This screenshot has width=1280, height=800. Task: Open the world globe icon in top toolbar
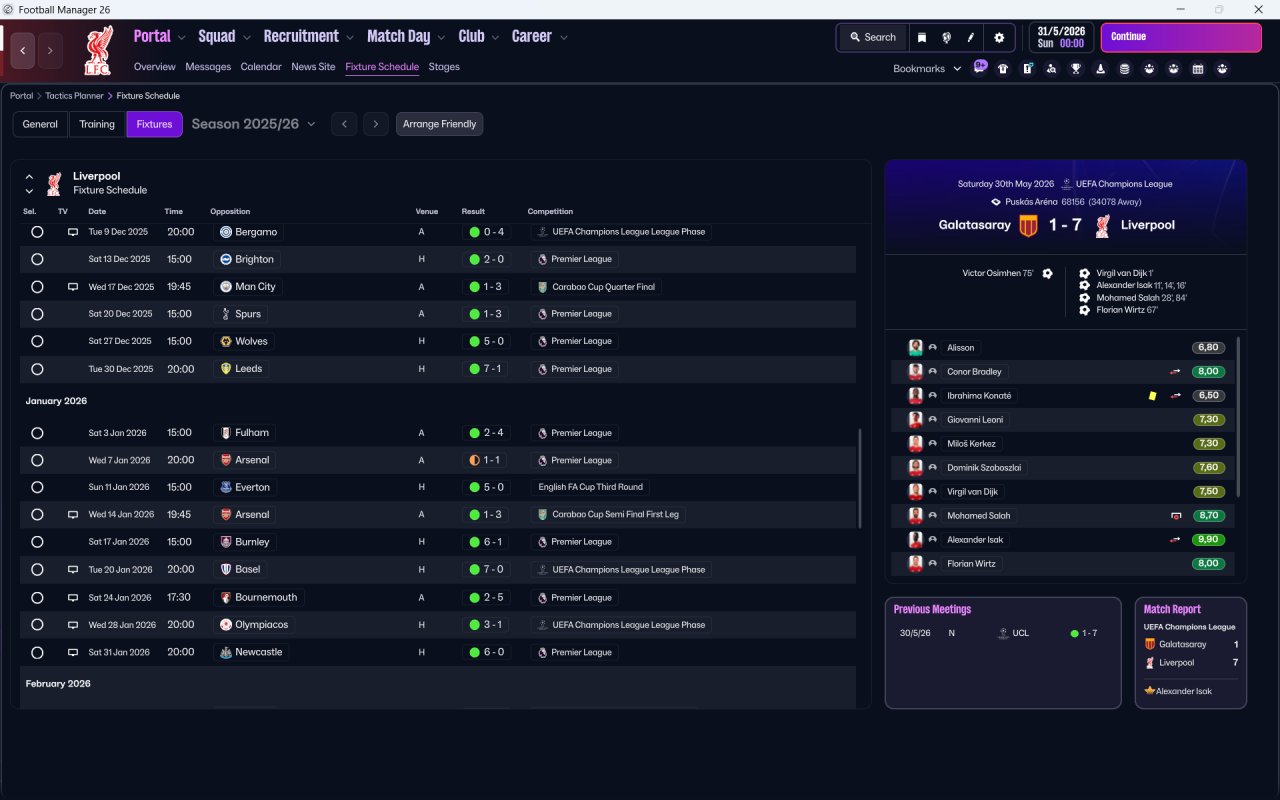coord(946,37)
